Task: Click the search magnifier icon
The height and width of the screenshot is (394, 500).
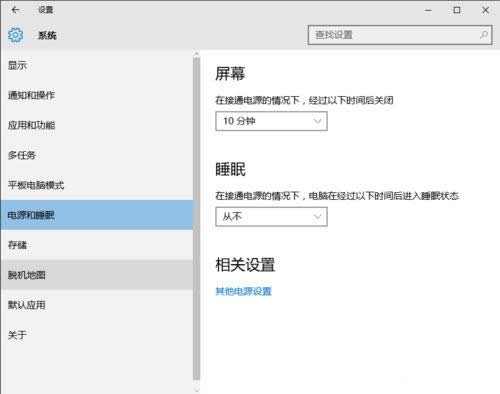Action: [484, 35]
